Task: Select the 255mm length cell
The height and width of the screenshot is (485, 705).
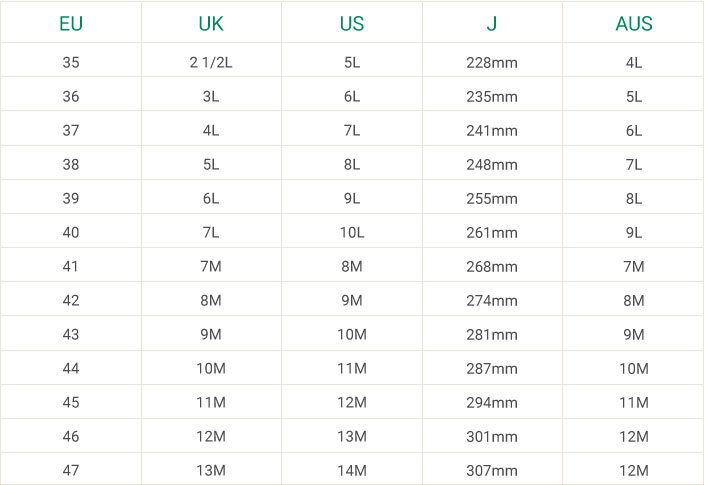Action: [492, 199]
